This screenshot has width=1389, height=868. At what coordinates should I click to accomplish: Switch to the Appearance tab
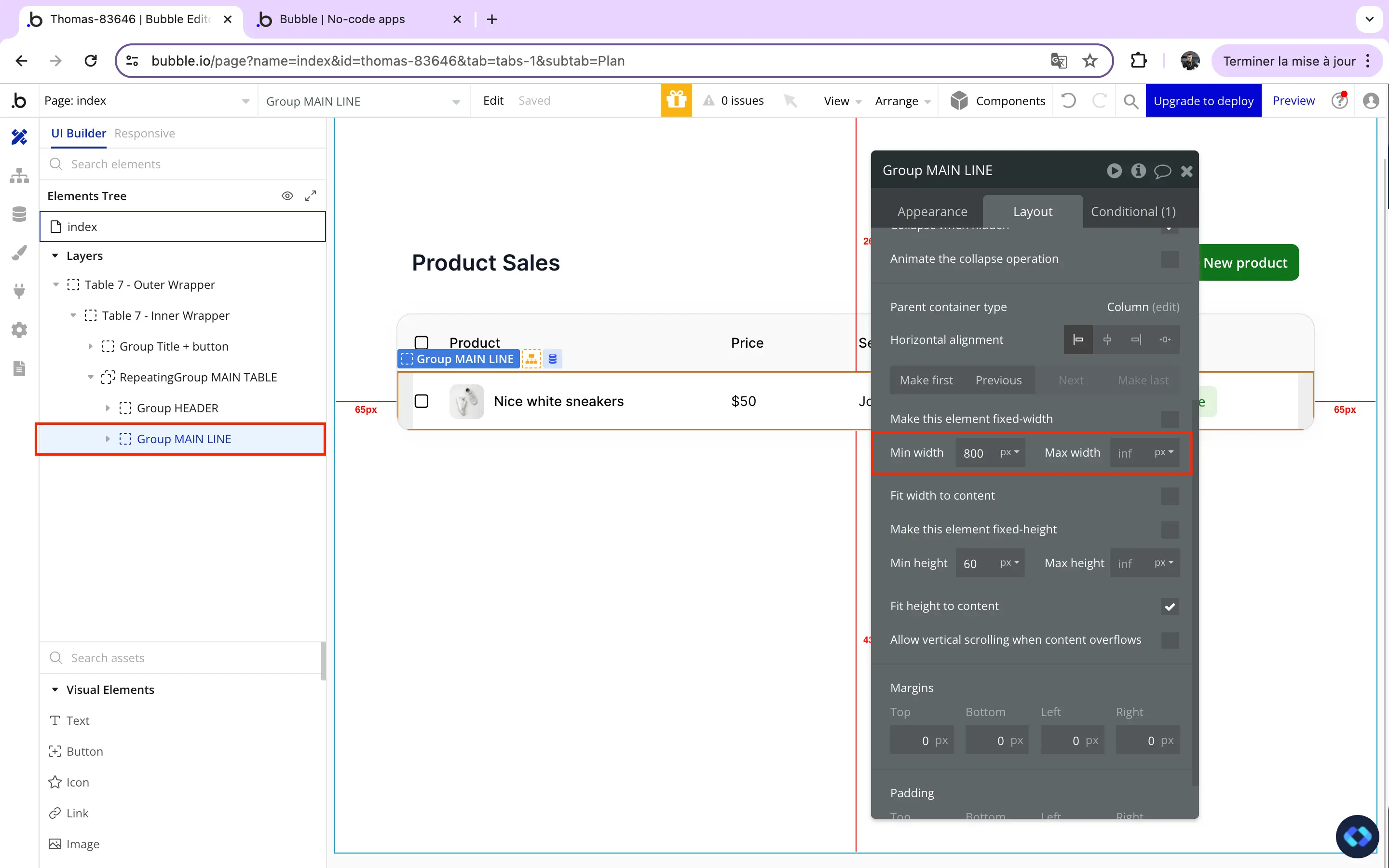point(932,211)
